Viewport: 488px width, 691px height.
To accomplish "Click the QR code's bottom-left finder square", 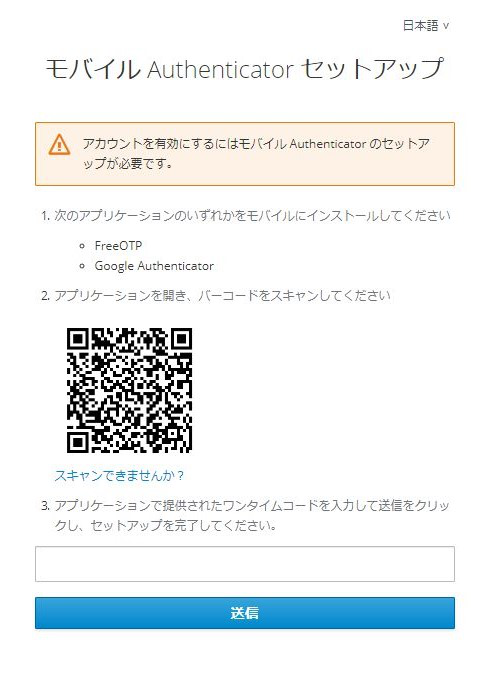I will (78, 442).
